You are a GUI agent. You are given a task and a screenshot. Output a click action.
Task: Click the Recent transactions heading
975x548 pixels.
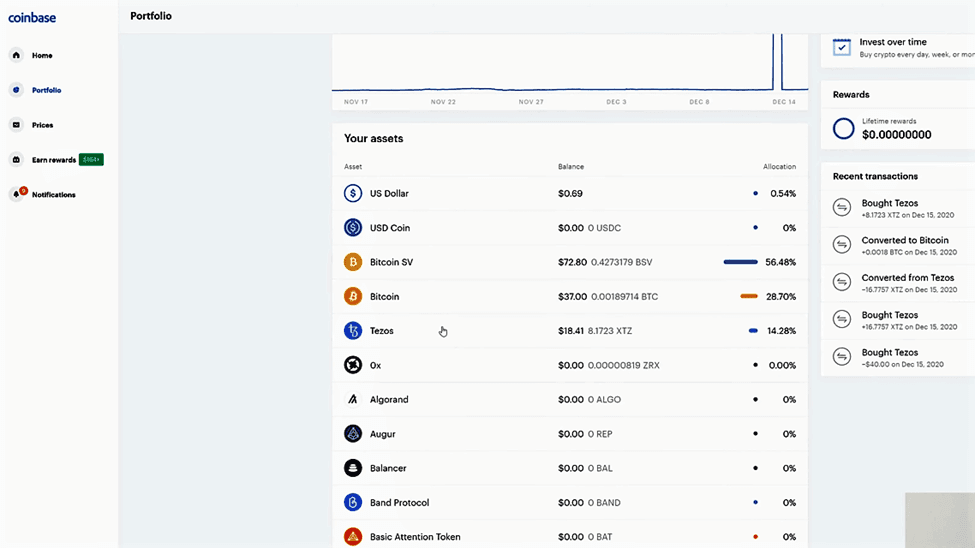(x=875, y=176)
